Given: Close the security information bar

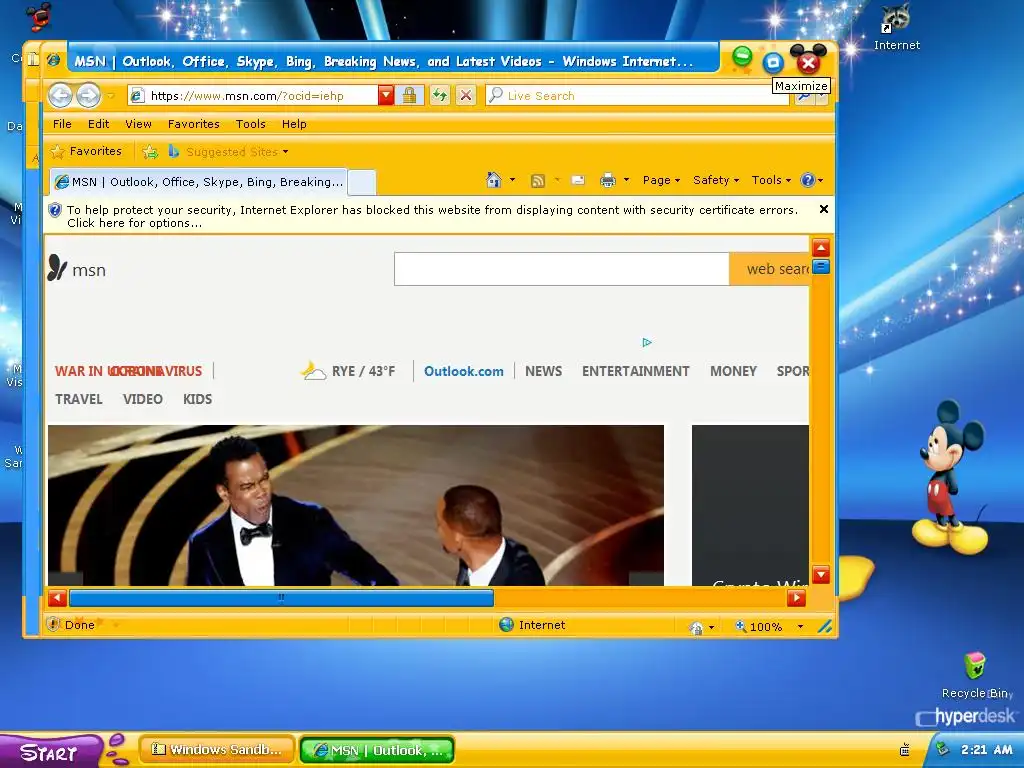Looking at the screenshot, I should point(824,209).
